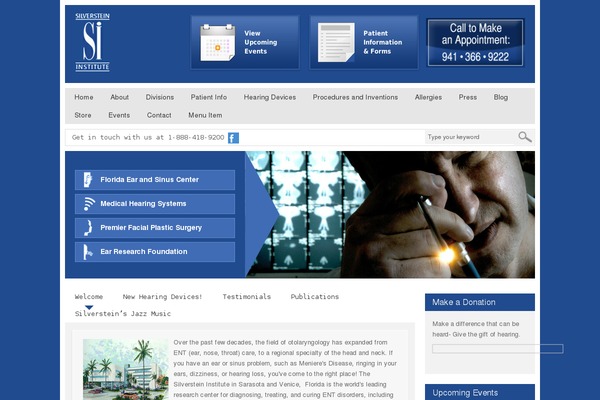Image resolution: width=600 pixels, height=400 pixels.
Task: Open the Events menu item
Action: [x=119, y=115]
